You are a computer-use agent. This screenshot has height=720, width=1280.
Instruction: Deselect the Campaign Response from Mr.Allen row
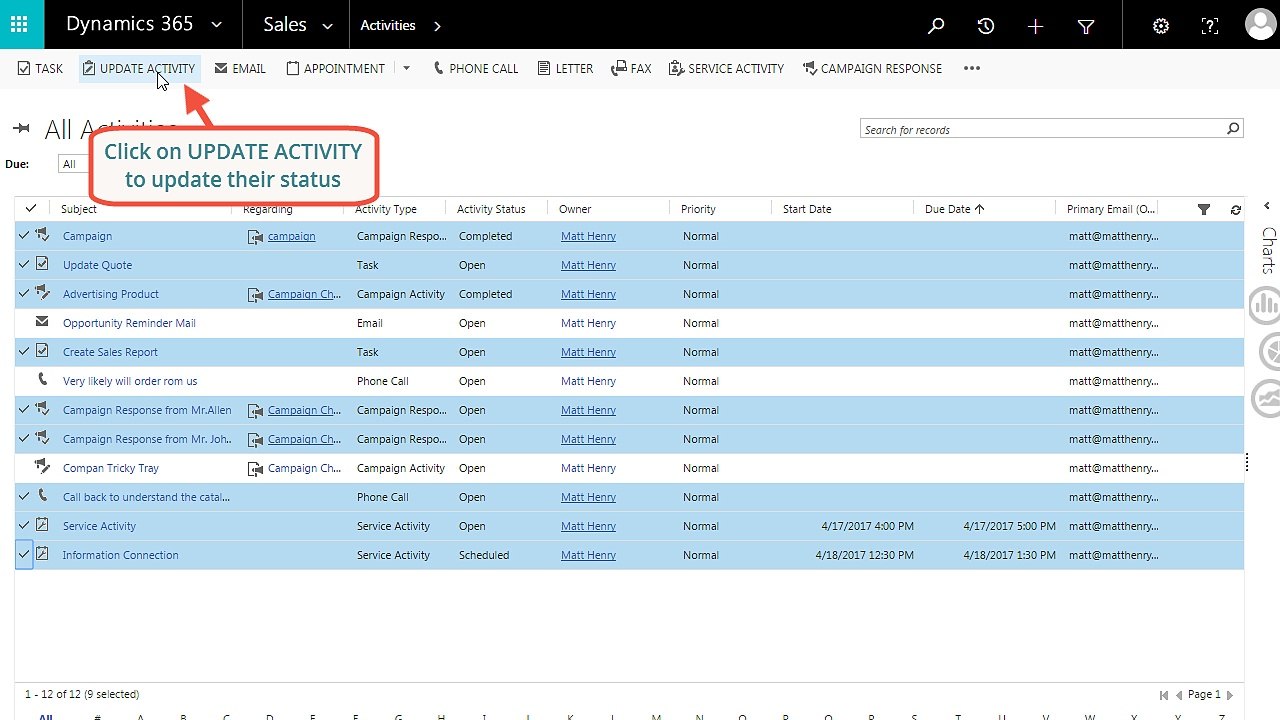[24, 410]
